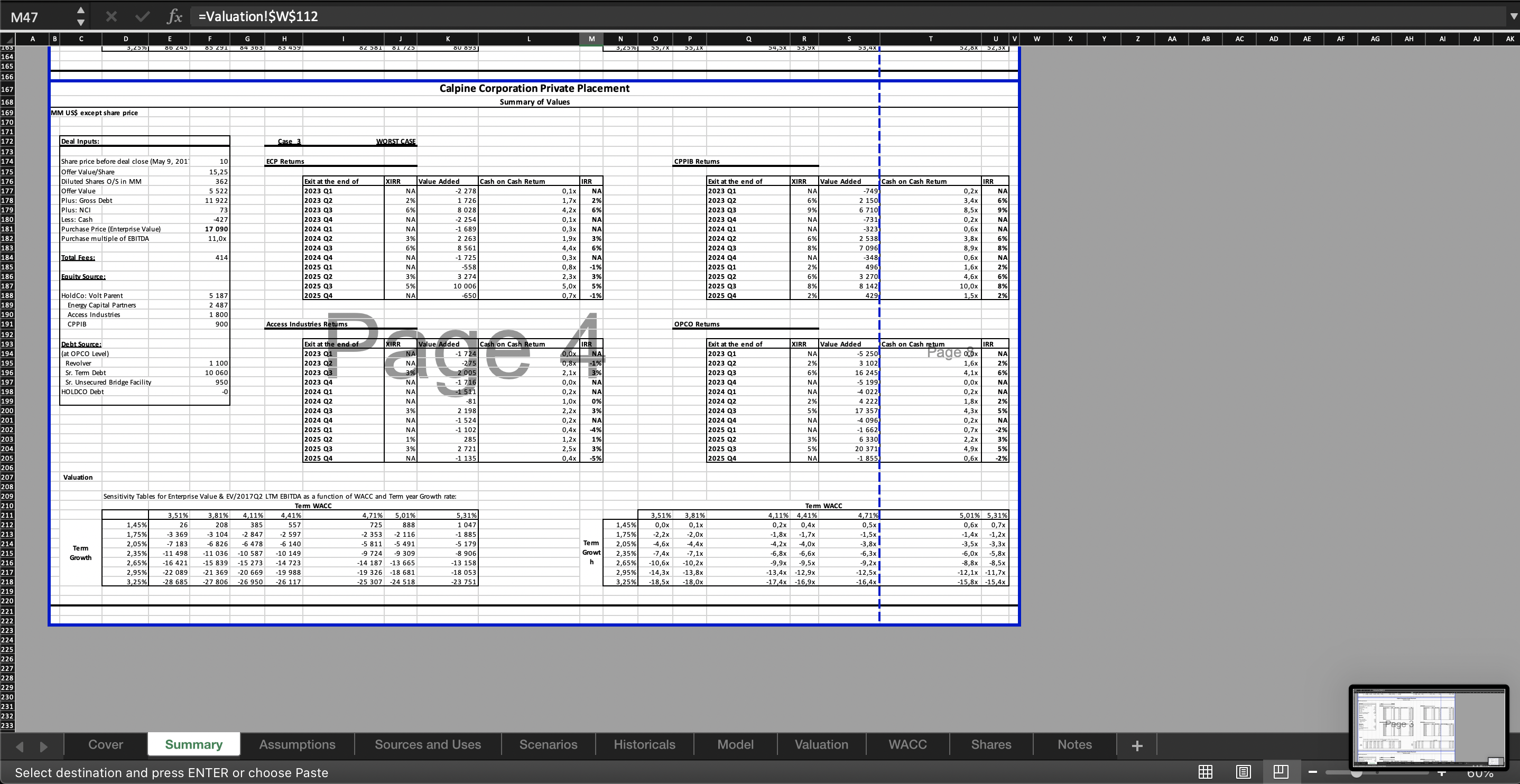Go to previous sheet with left arrow
1520x784 pixels.
pos(20,746)
